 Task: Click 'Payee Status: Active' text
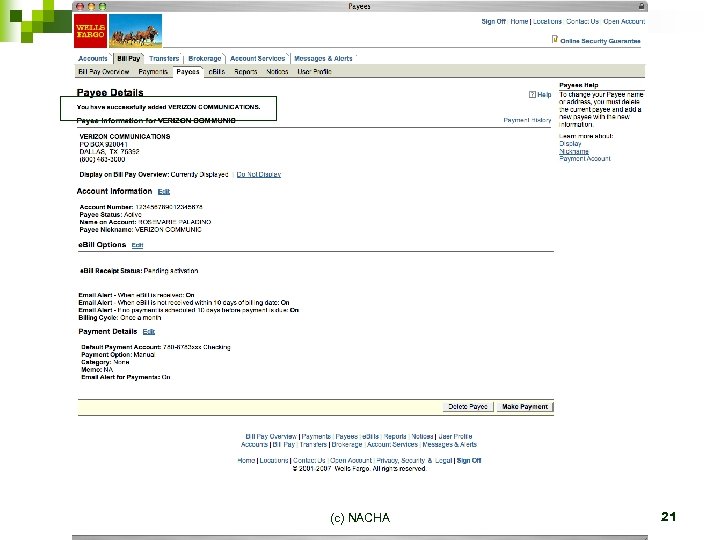pyautogui.click(x=110, y=214)
